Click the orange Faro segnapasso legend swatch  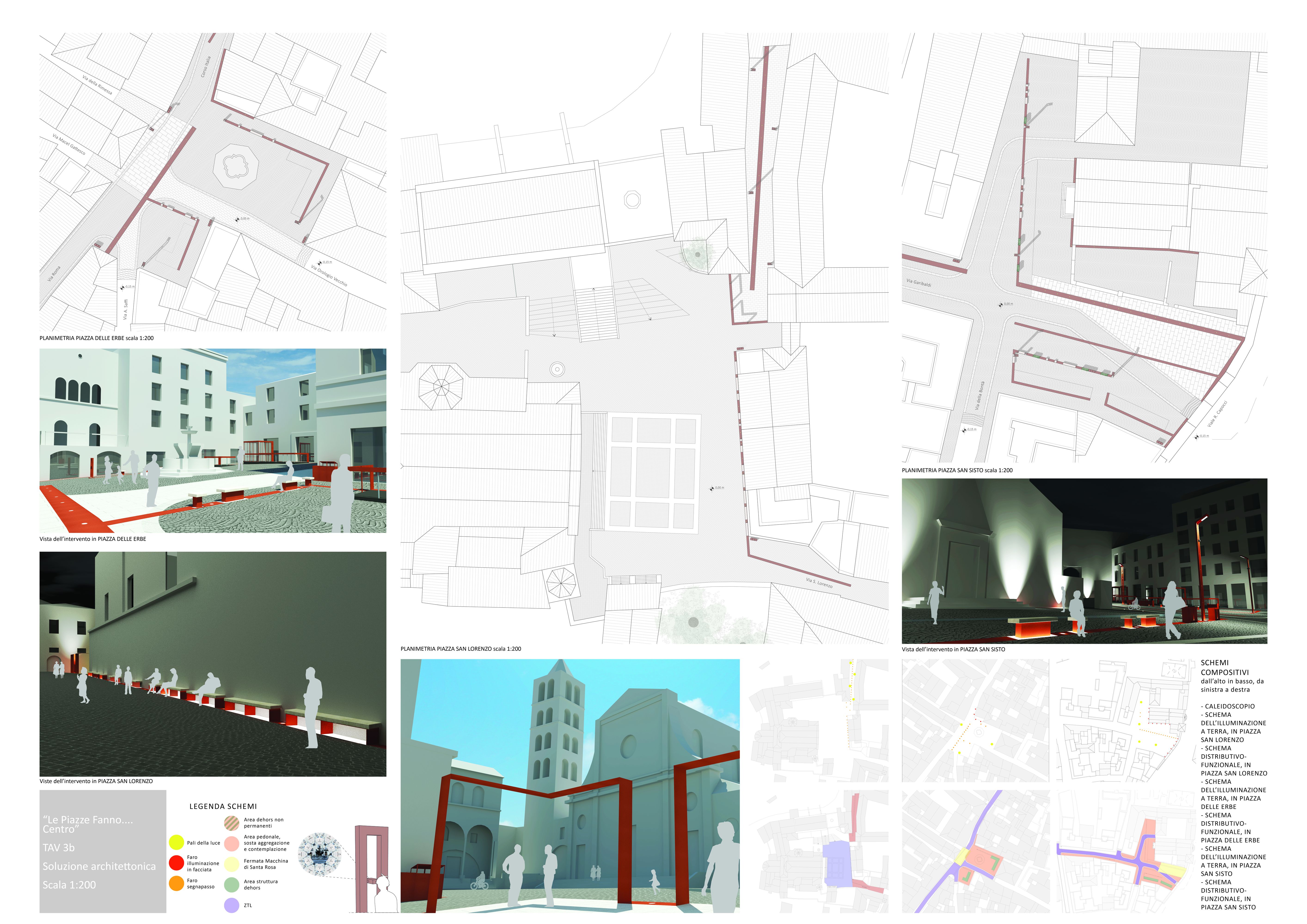pos(177,883)
